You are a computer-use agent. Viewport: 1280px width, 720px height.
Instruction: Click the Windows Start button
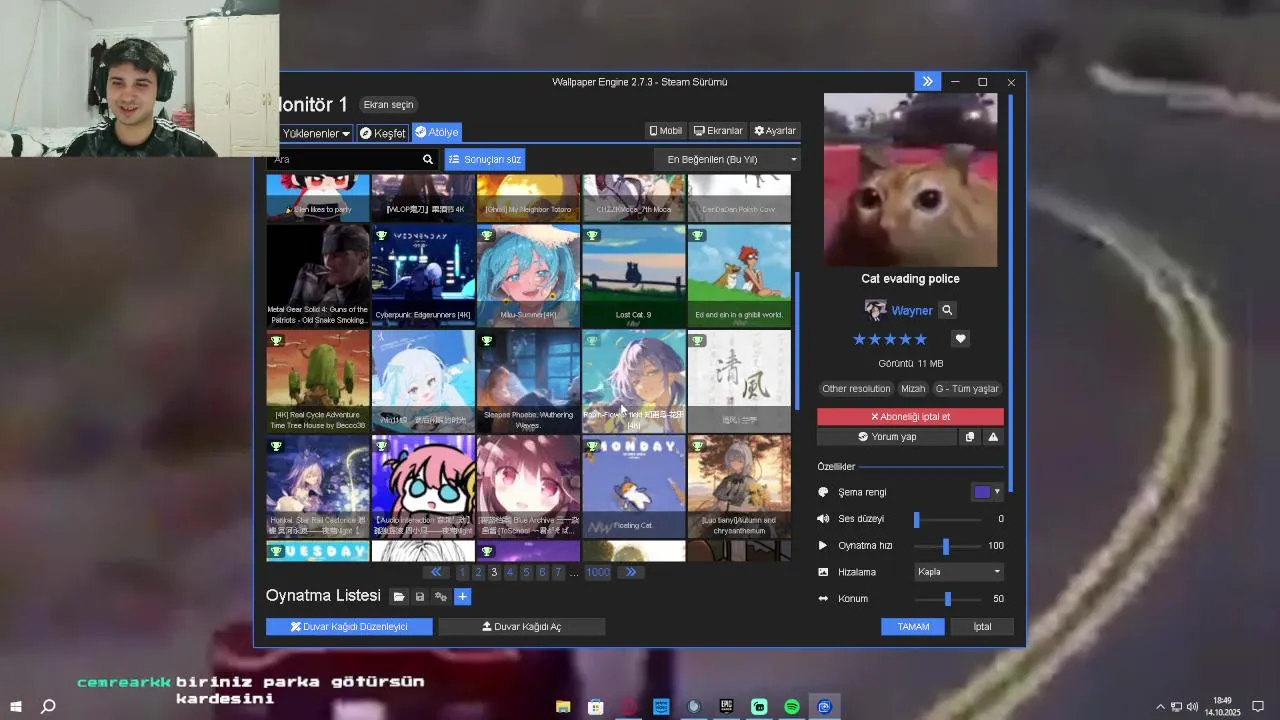(16, 706)
